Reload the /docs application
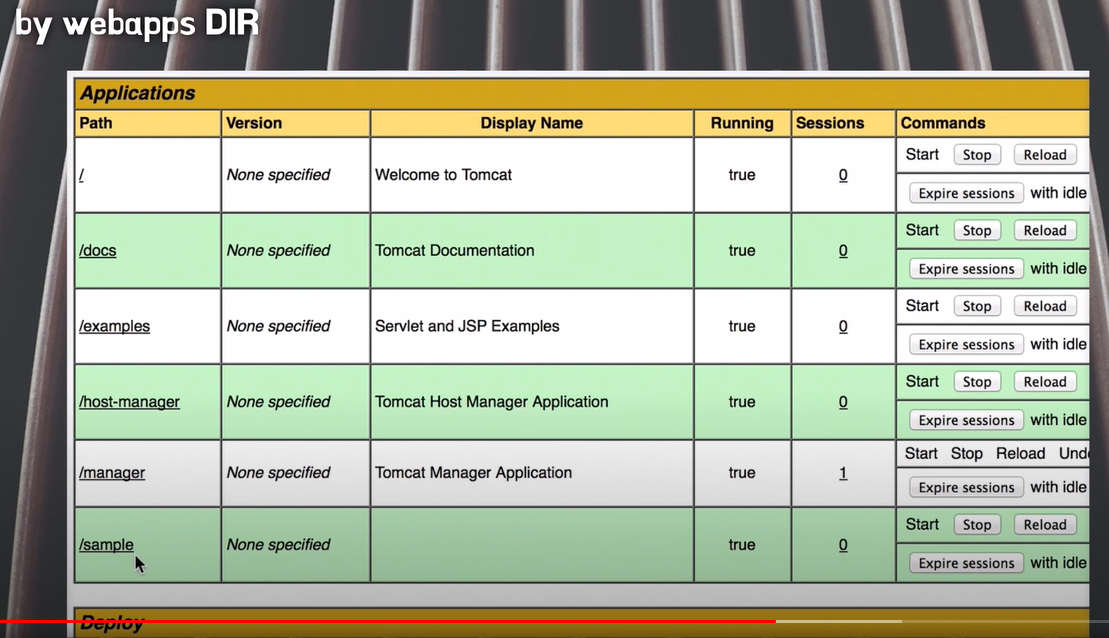1109x638 pixels. click(1045, 231)
